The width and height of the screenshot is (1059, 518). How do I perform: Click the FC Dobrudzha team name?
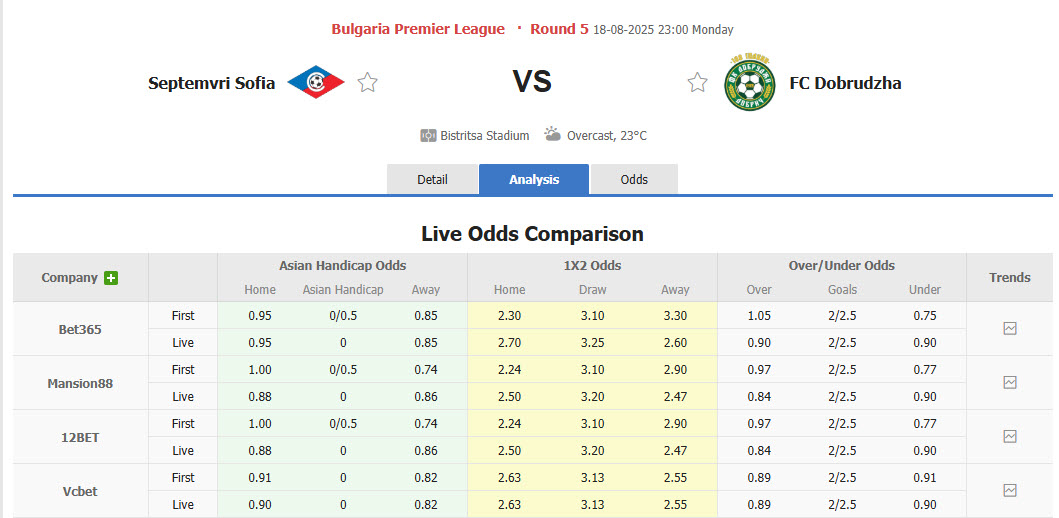[x=845, y=83]
